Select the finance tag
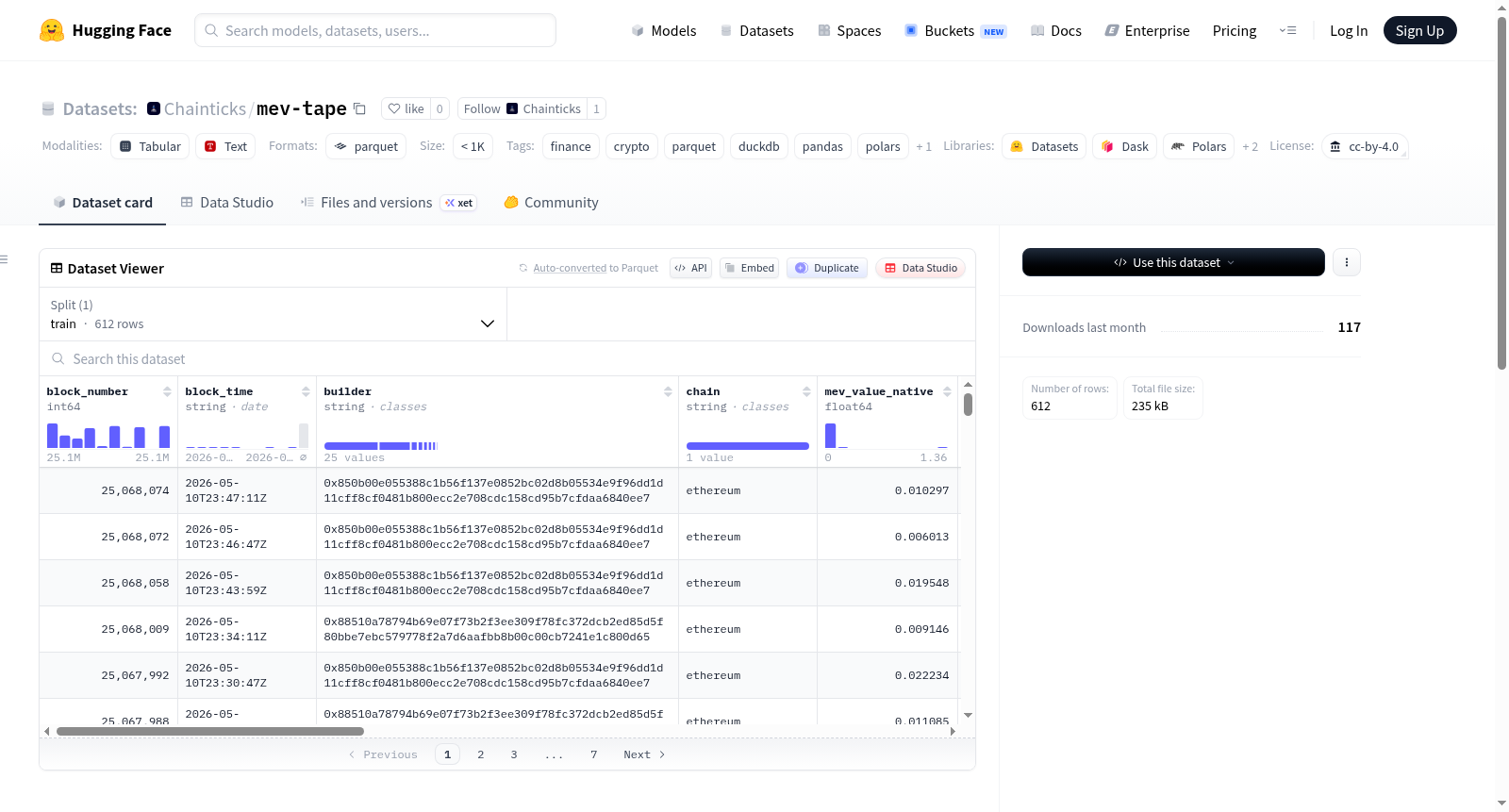 [x=571, y=146]
